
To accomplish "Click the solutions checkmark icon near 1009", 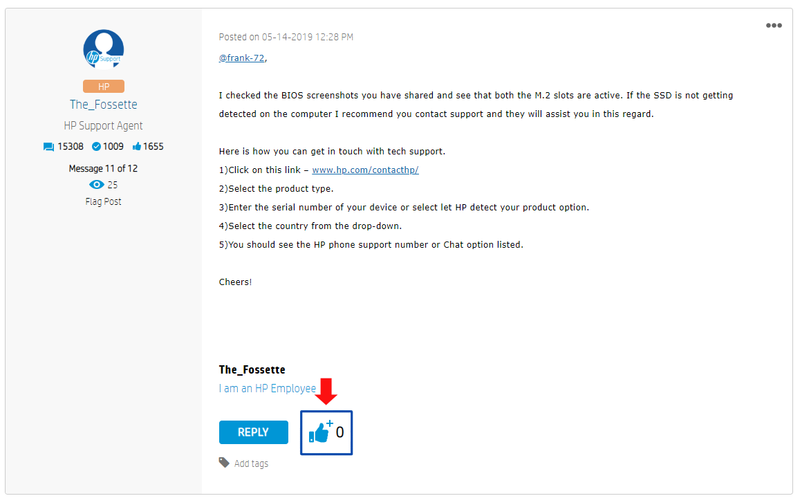I will (x=97, y=147).
